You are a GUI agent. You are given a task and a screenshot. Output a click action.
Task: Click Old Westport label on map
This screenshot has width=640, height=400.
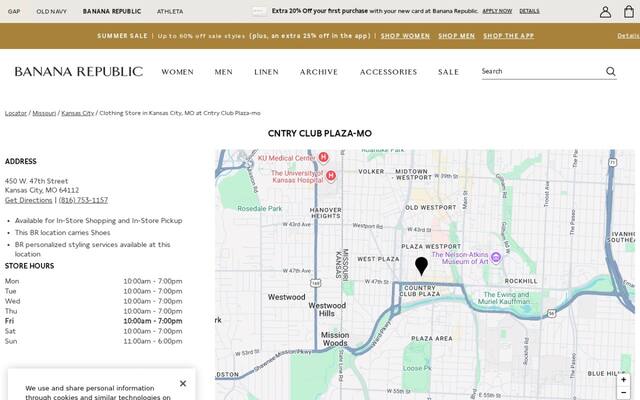[431, 207]
